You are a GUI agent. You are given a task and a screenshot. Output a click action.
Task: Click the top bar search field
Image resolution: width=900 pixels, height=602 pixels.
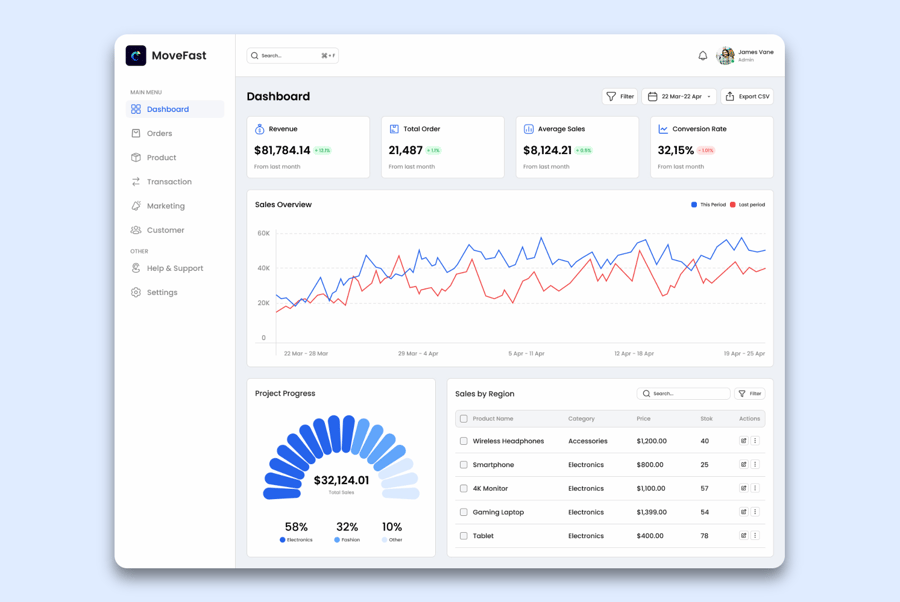pos(292,56)
